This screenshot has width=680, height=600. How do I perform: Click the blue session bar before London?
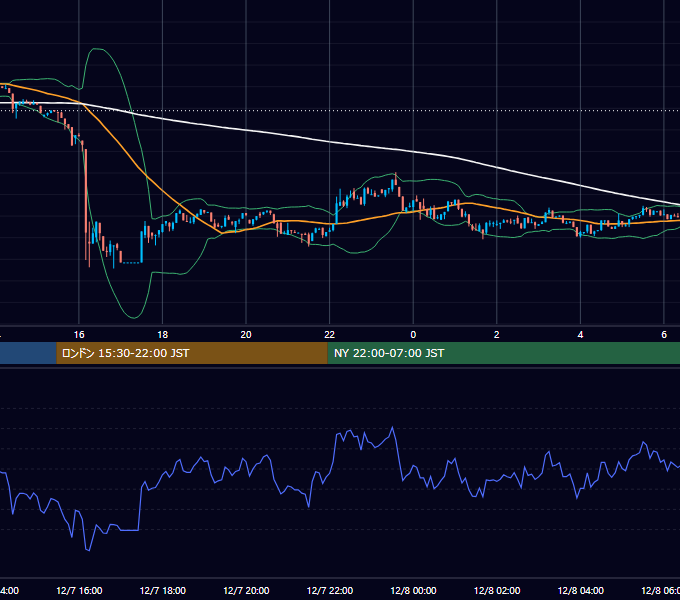pyautogui.click(x=28, y=353)
